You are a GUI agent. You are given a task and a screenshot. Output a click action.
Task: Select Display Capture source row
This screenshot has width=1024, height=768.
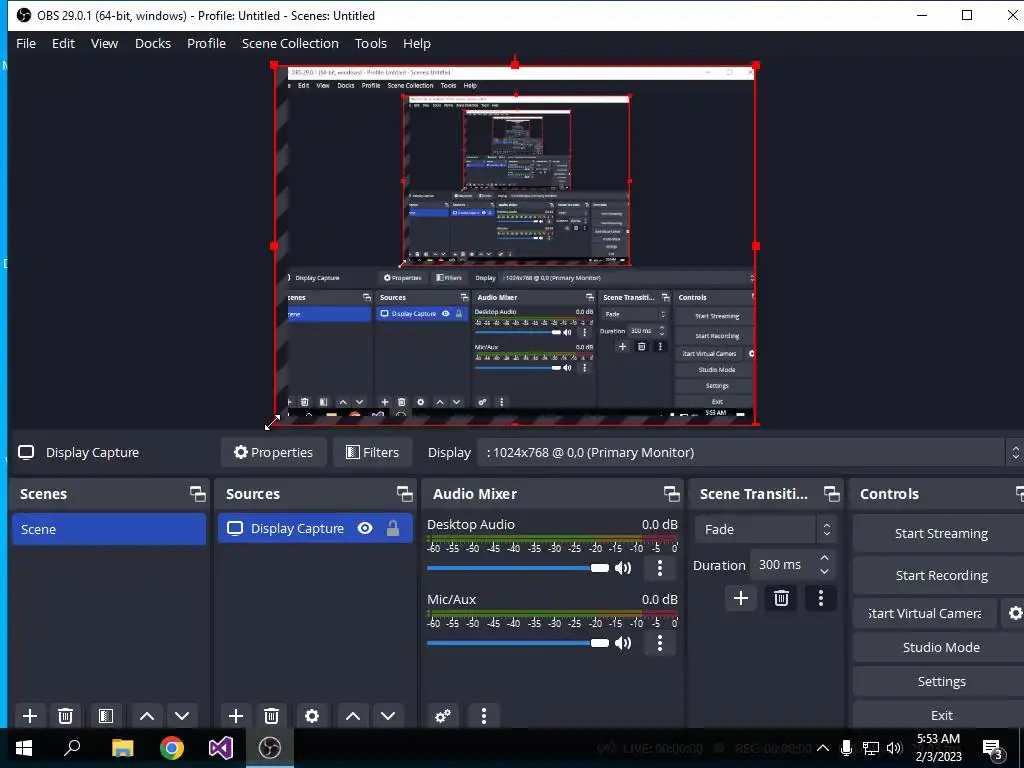point(315,528)
